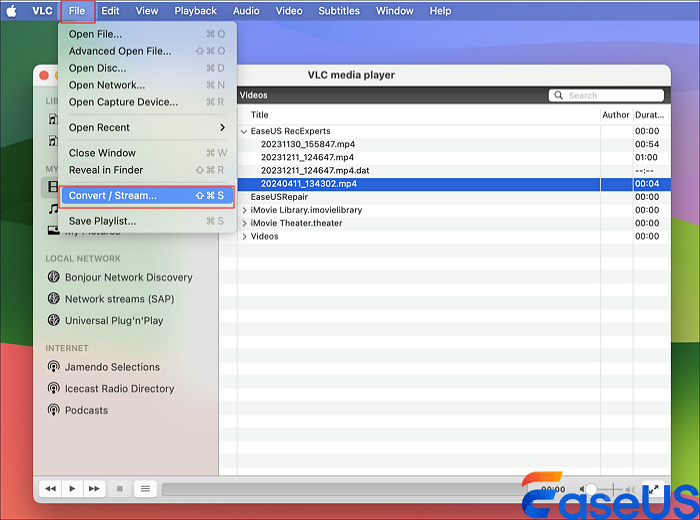700x520 pixels.
Task: Open the Playback menu
Action: pos(195,11)
